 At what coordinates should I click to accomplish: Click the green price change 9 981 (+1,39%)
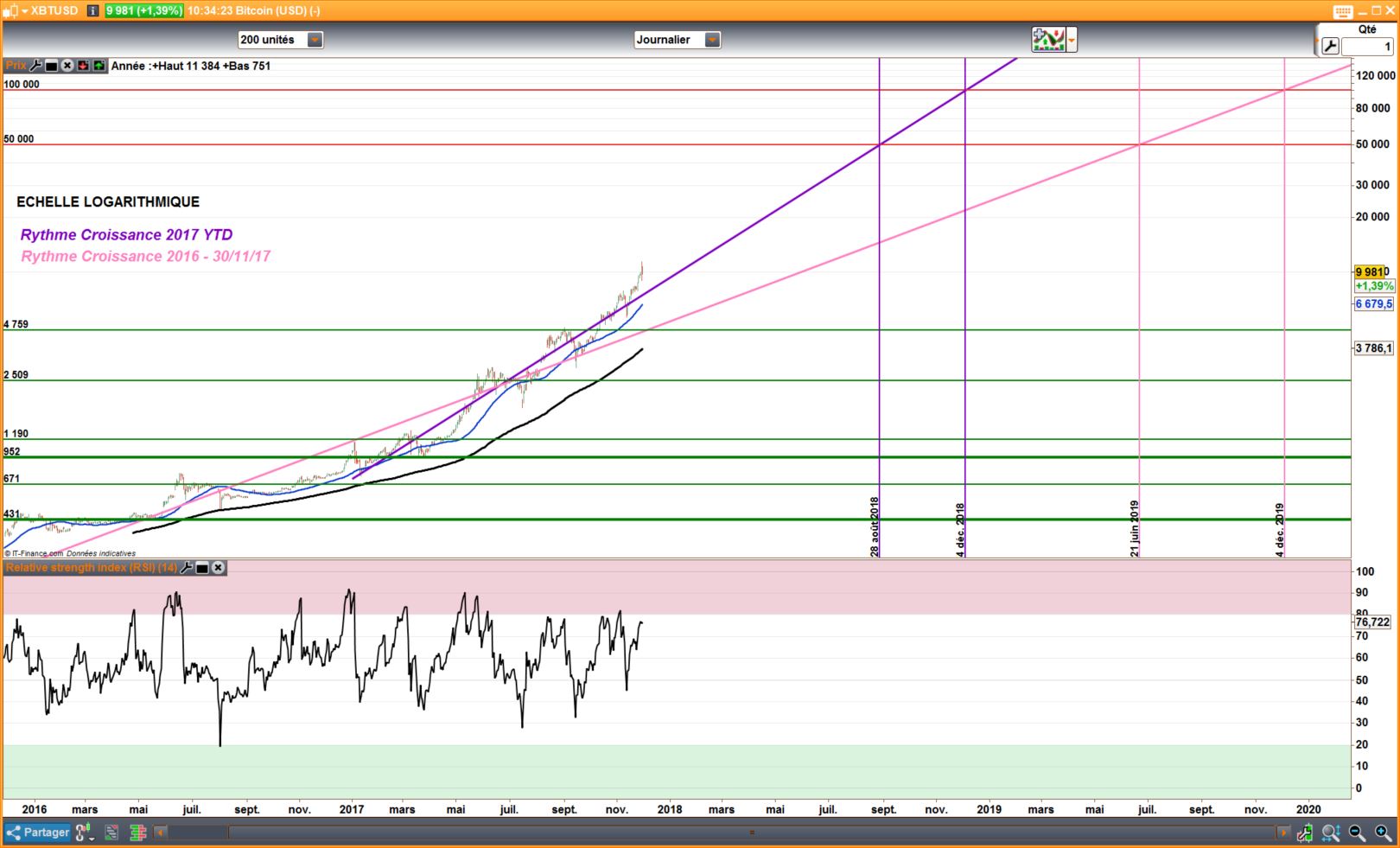click(143, 10)
